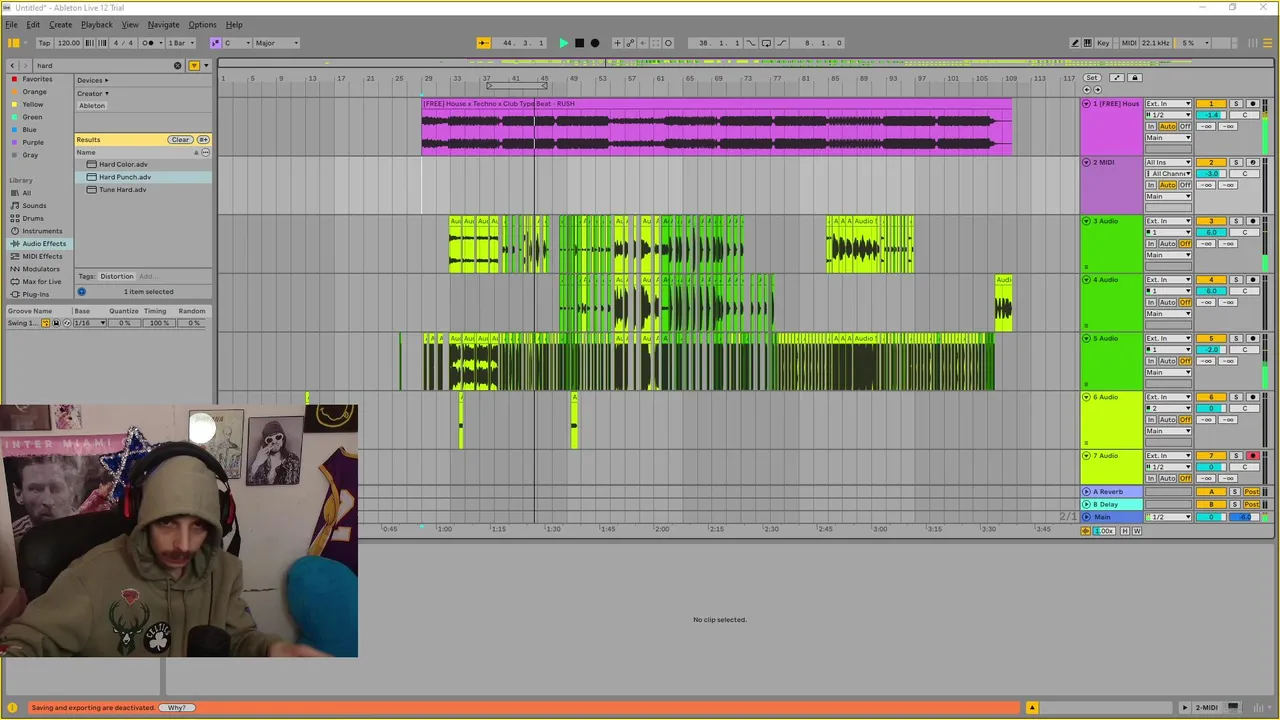Screen dimensions: 1280x720
Task: Toggle the browser filter view button
Action: coord(194,65)
